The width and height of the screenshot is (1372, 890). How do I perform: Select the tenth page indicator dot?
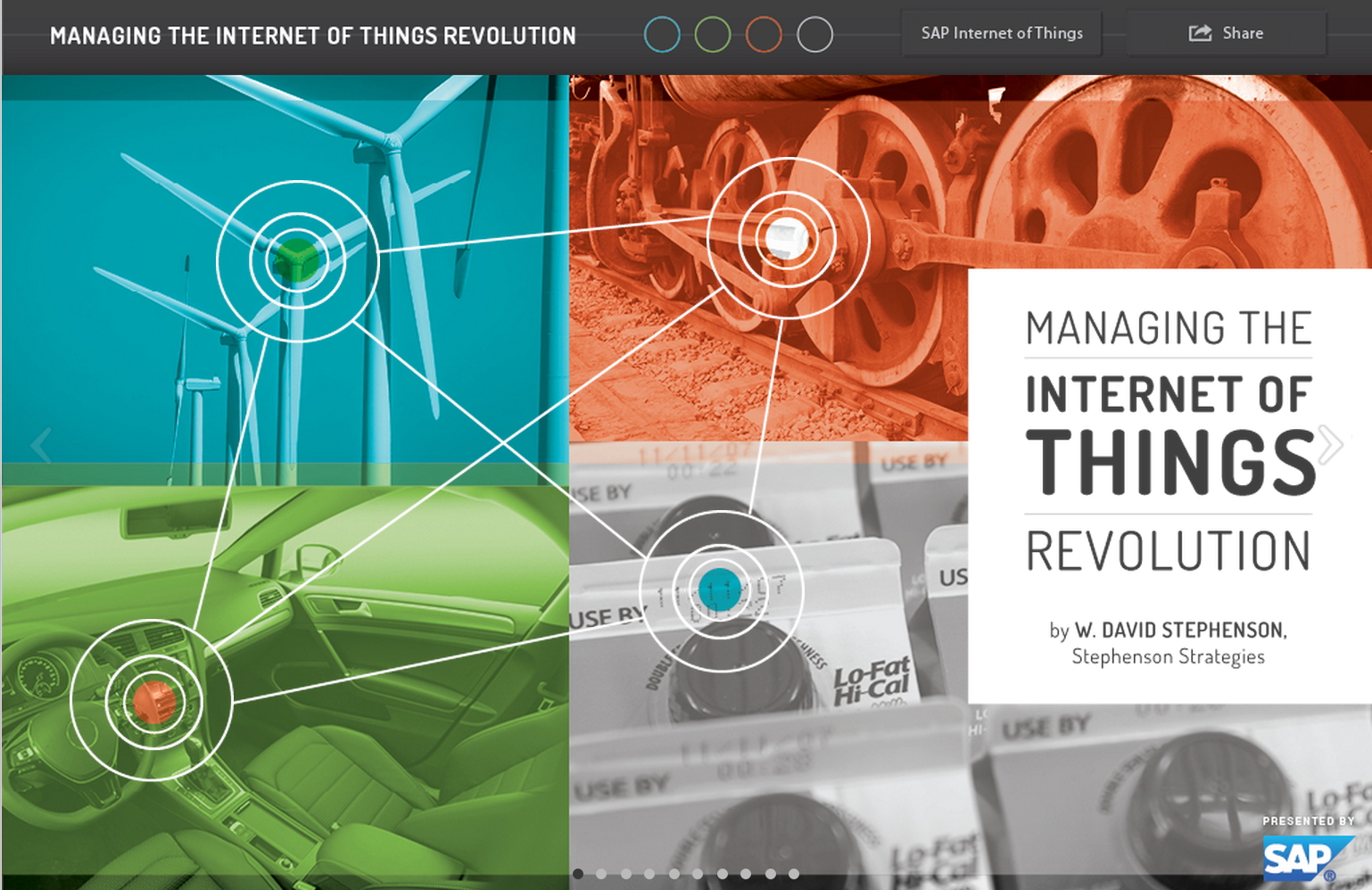click(794, 874)
